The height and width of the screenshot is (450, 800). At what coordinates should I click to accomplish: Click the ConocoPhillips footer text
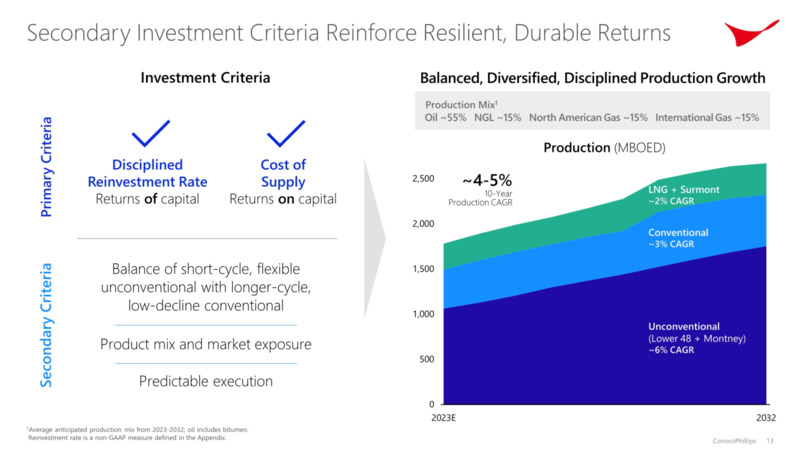[x=734, y=441]
